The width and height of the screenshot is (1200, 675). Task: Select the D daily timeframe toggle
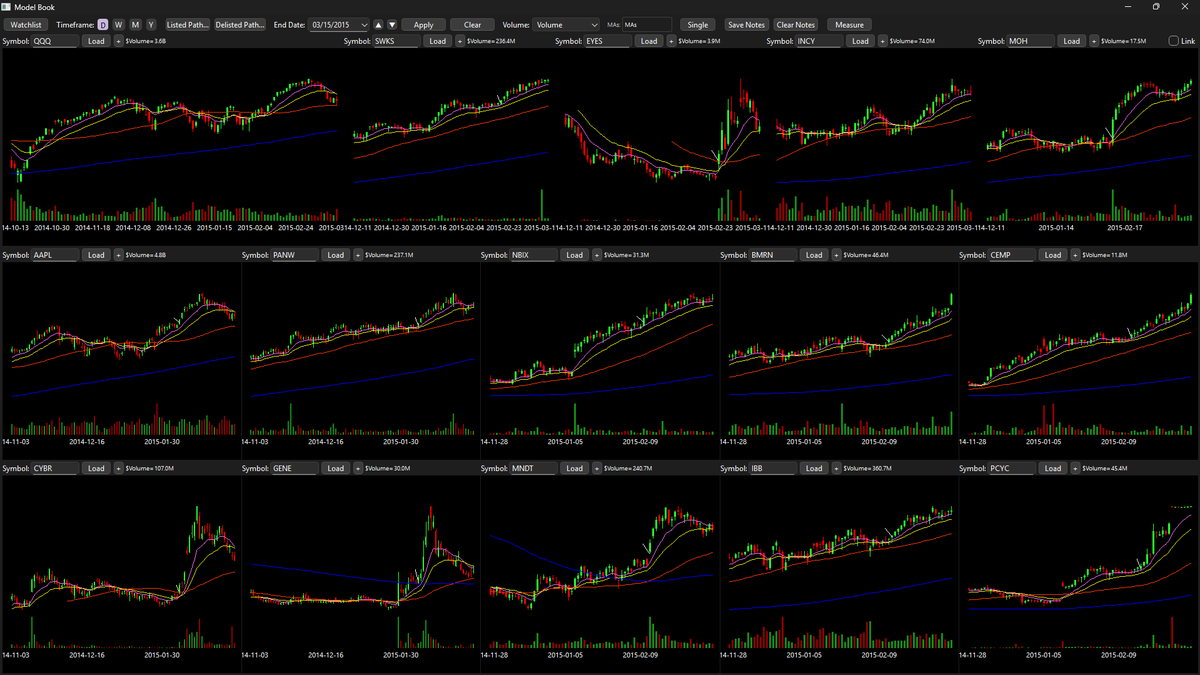102,24
